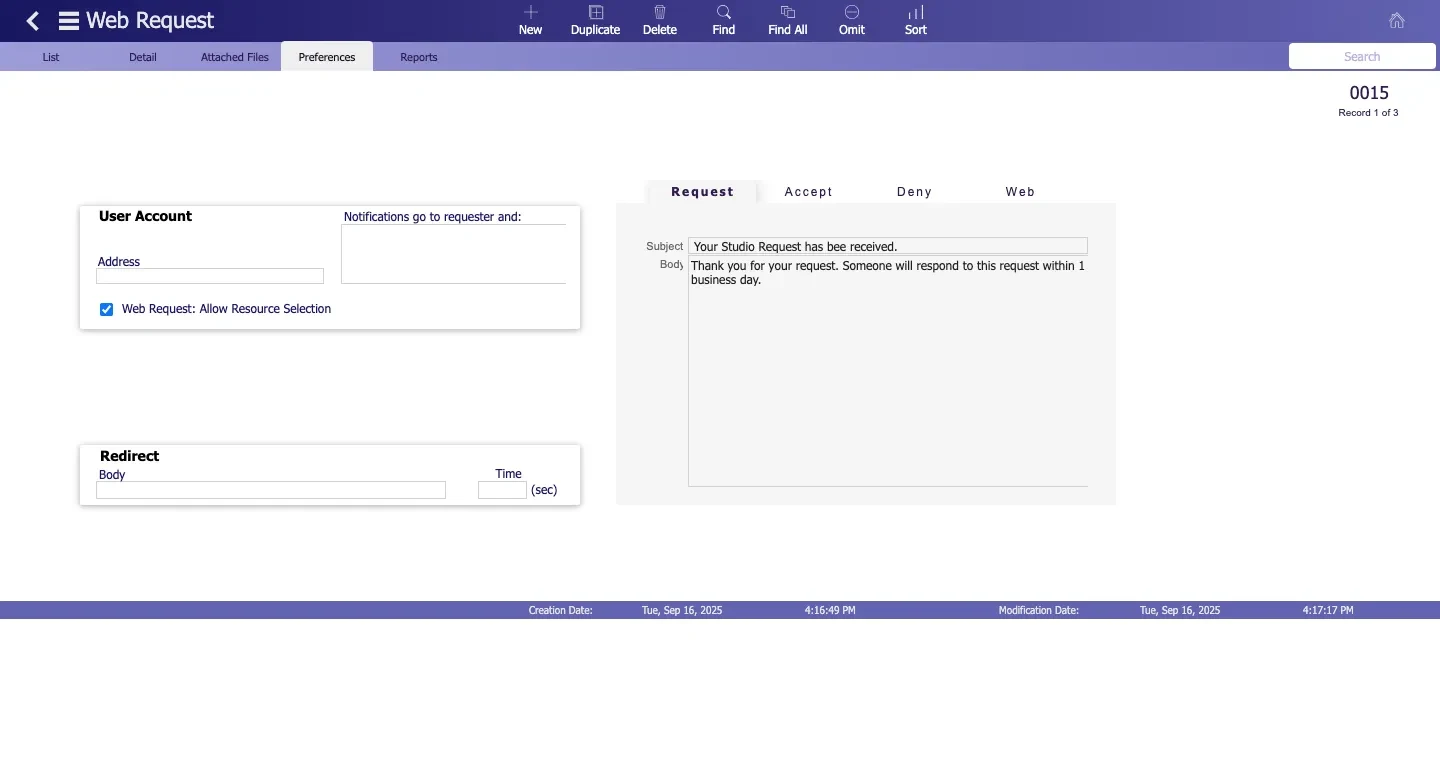Switch to the Deny message tab
This screenshot has width=1440, height=778.
(x=915, y=191)
